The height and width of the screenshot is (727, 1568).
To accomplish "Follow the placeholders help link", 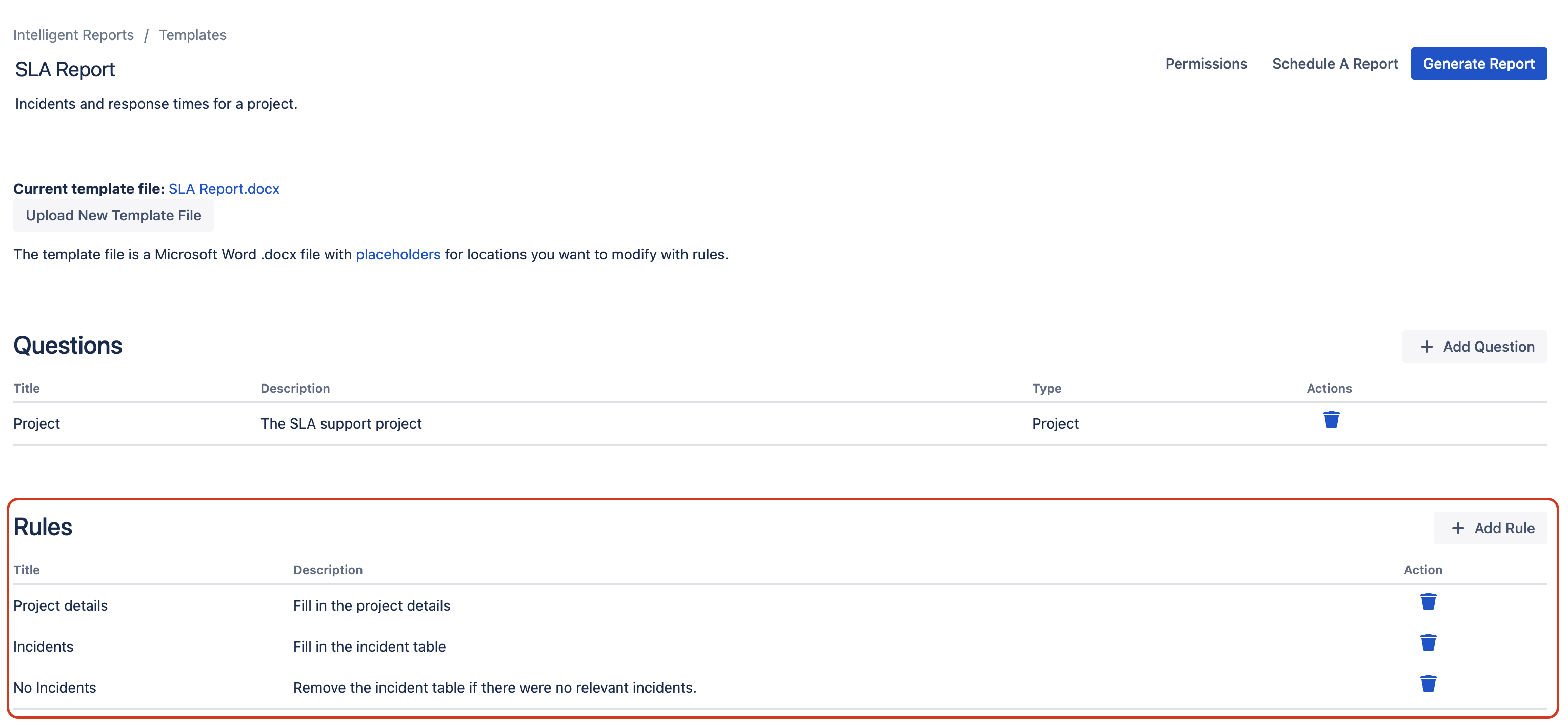I will click(x=397, y=254).
